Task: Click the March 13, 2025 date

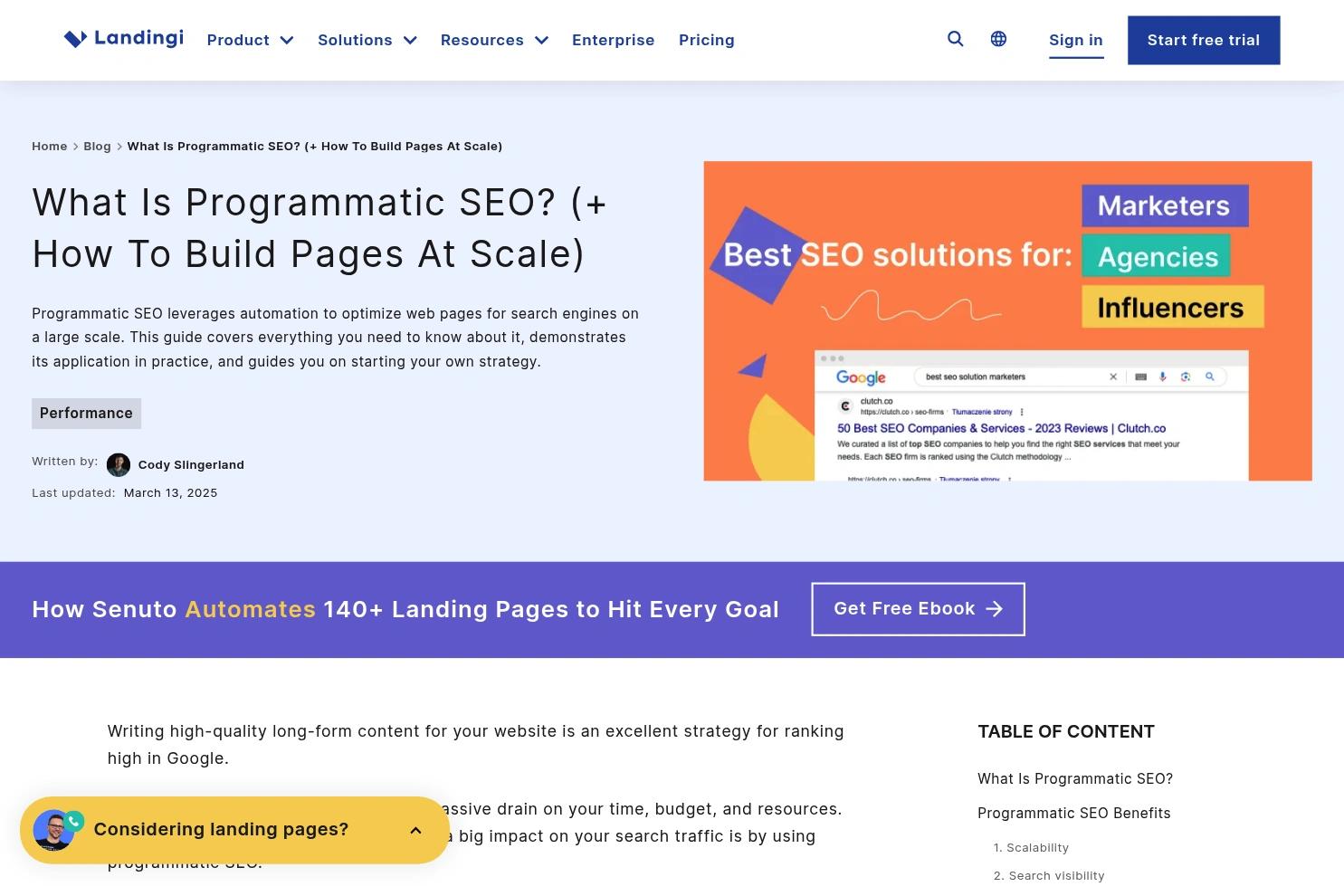Action: 170,493
